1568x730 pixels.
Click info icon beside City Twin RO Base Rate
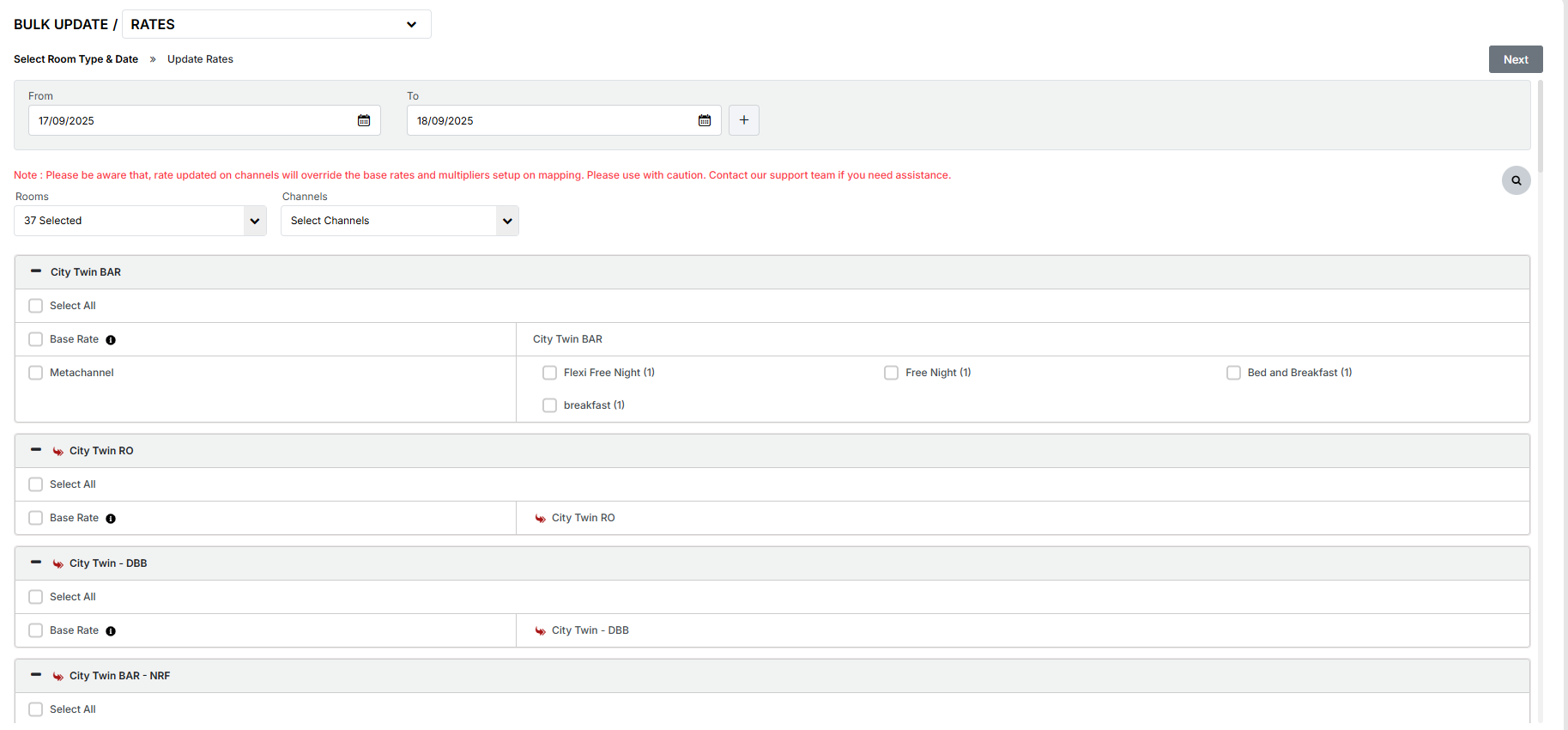pyautogui.click(x=111, y=519)
